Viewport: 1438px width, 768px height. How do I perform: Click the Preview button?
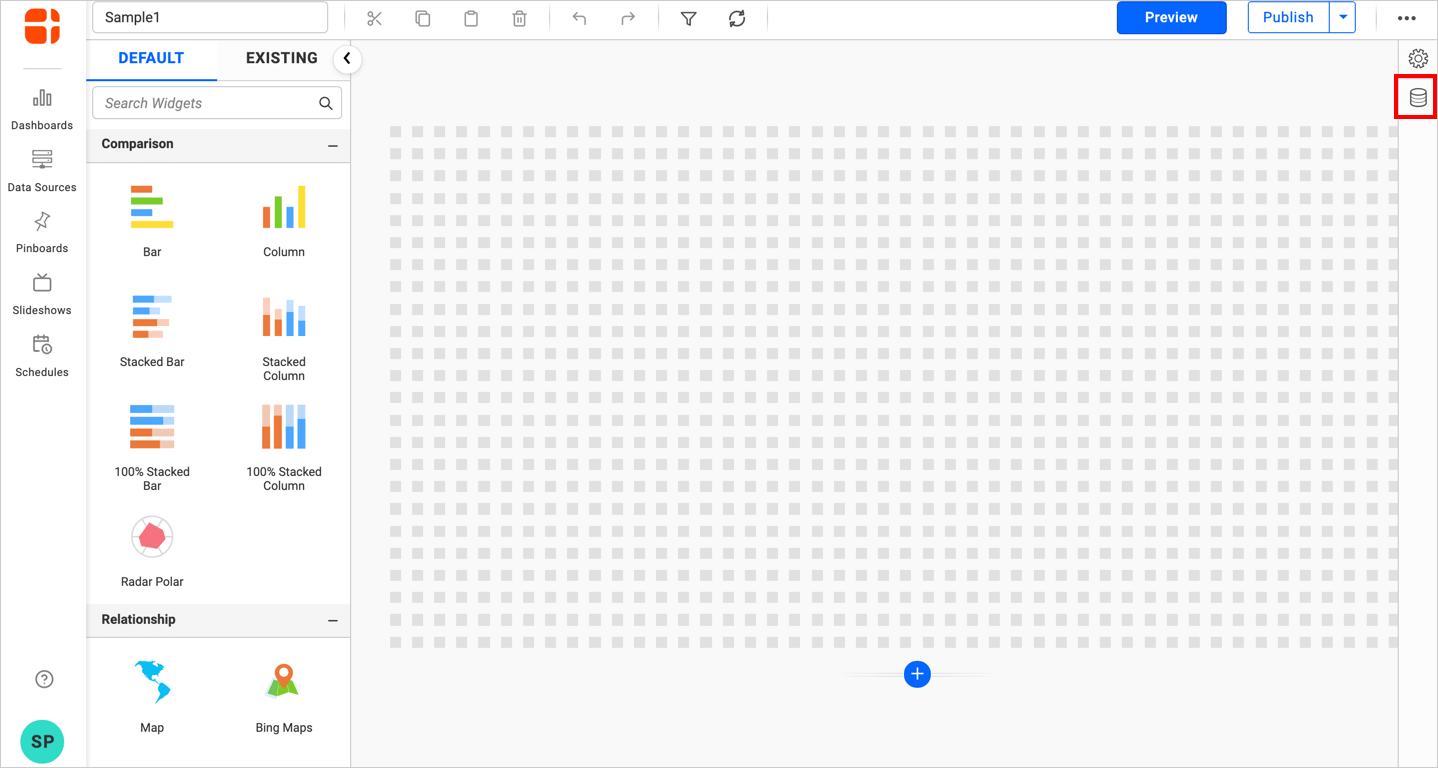click(1171, 17)
